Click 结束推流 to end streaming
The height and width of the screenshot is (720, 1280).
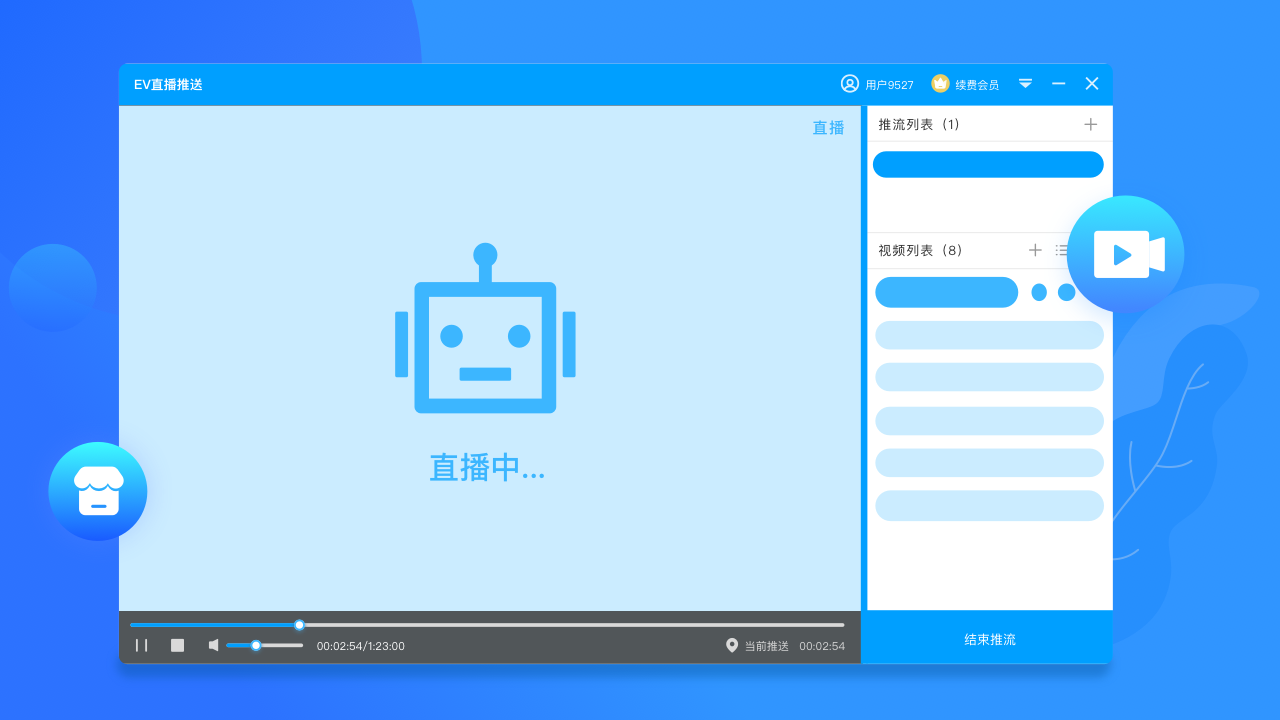click(989, 639)
